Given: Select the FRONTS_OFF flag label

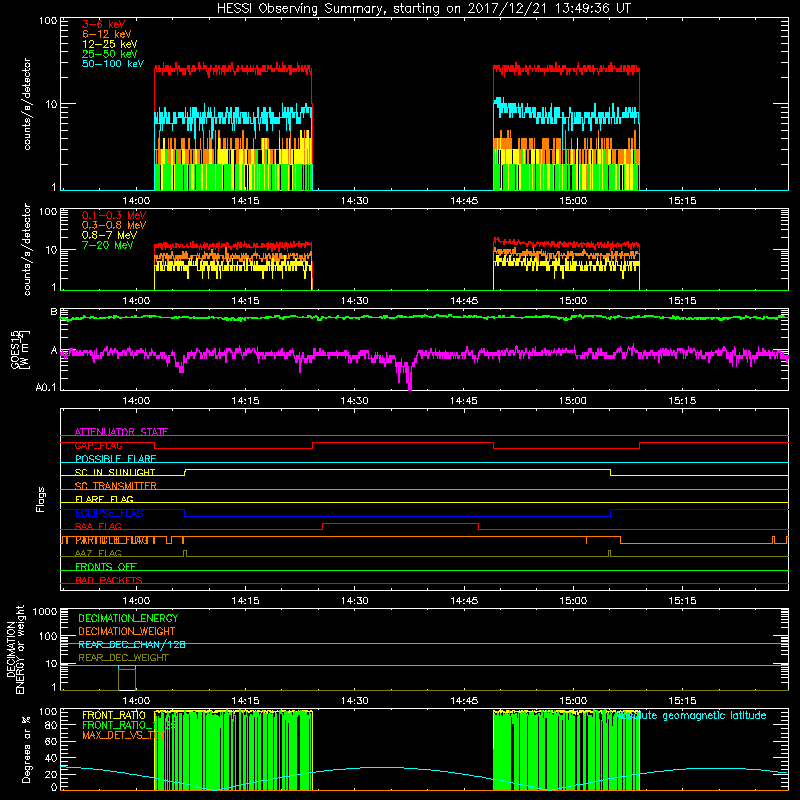Looking at the screenshot, I should click(x=106, y=567).
